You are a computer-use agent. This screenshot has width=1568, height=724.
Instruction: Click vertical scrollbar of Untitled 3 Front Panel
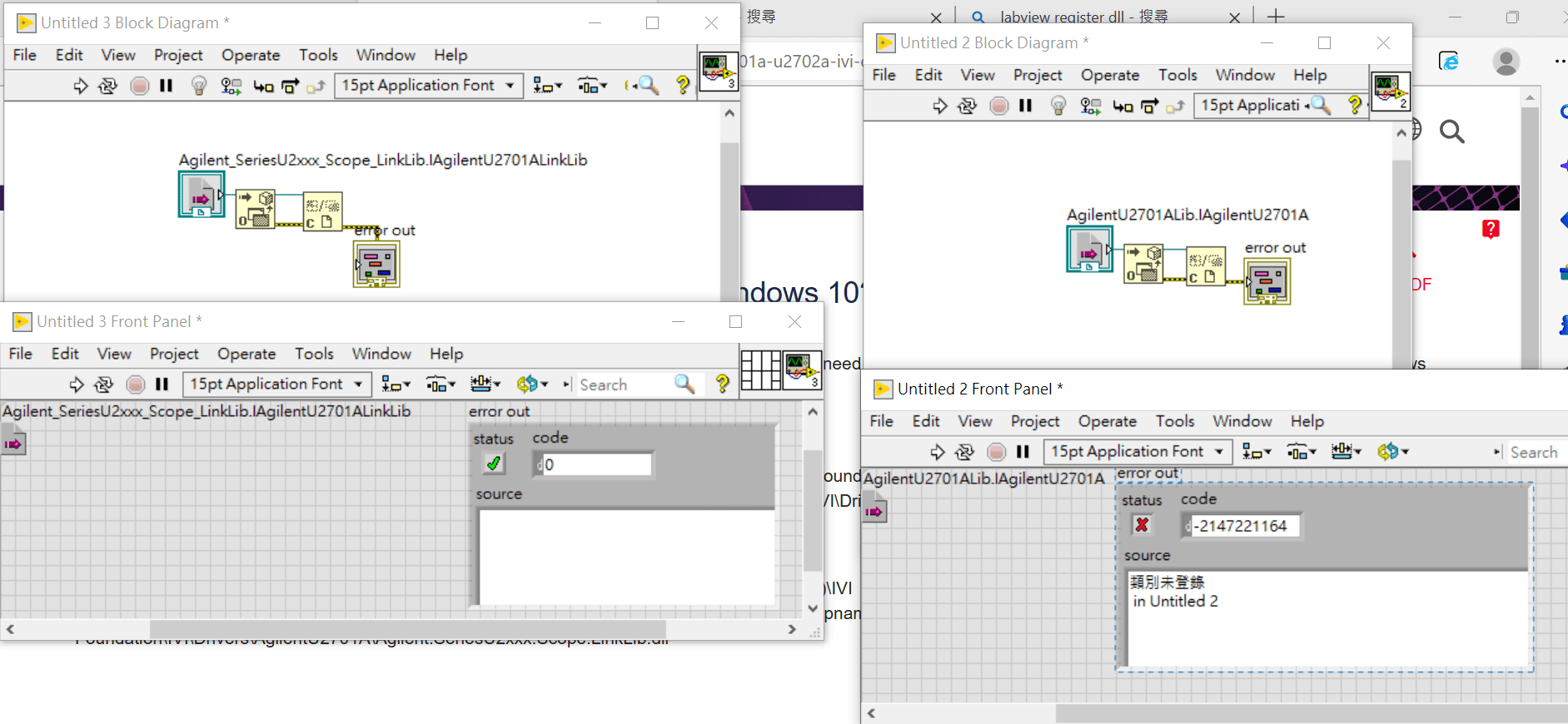(813, 509)
